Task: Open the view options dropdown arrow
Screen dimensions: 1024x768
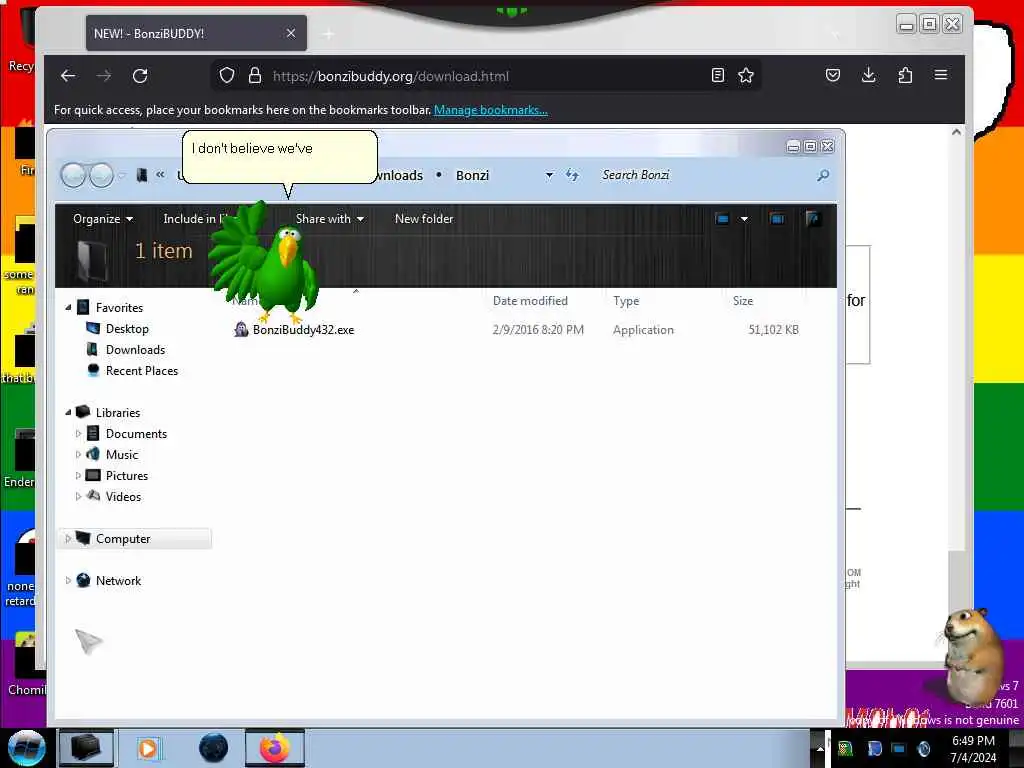Action: tap(744, 219)
